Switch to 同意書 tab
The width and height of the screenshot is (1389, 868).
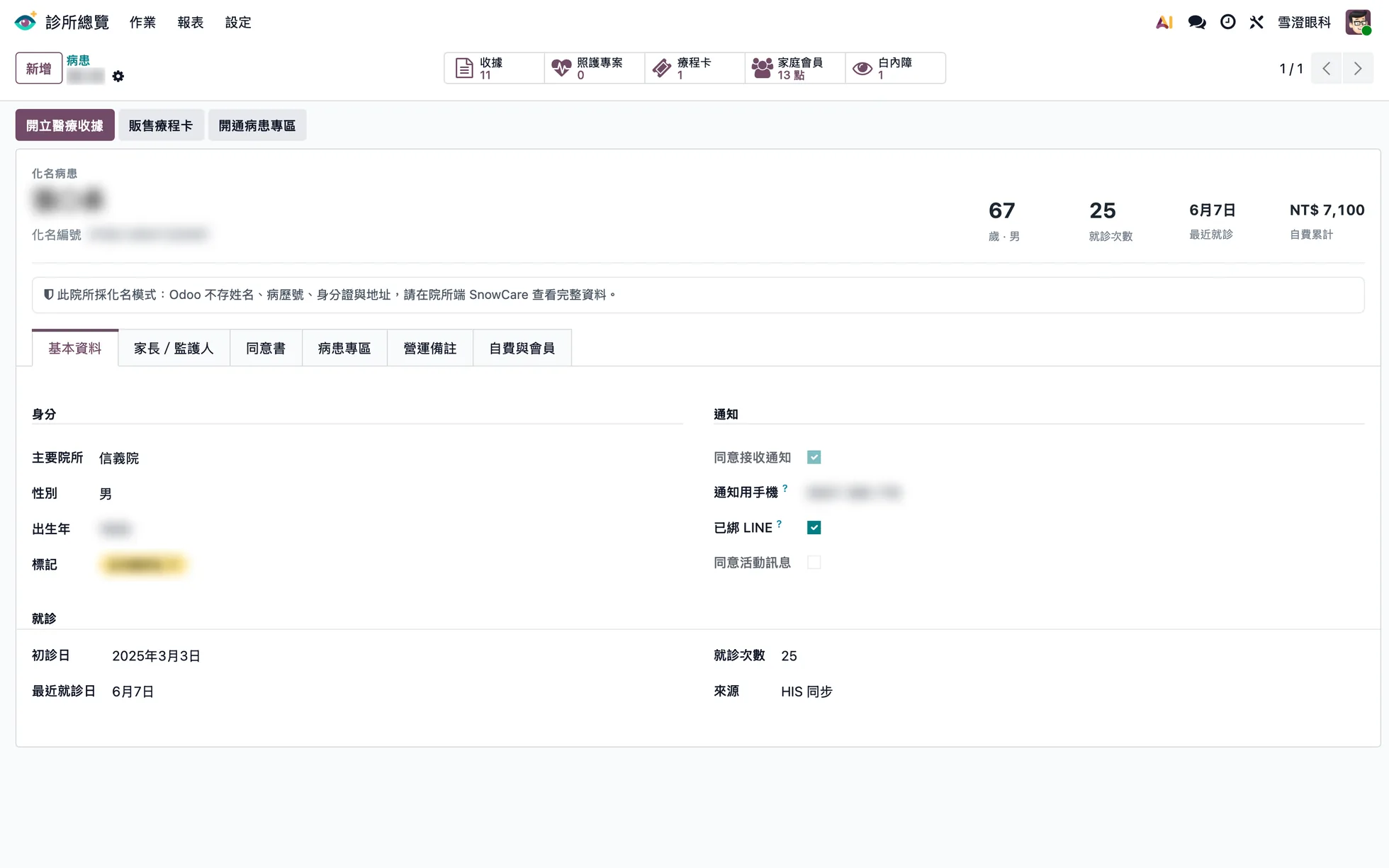point(266,348)
